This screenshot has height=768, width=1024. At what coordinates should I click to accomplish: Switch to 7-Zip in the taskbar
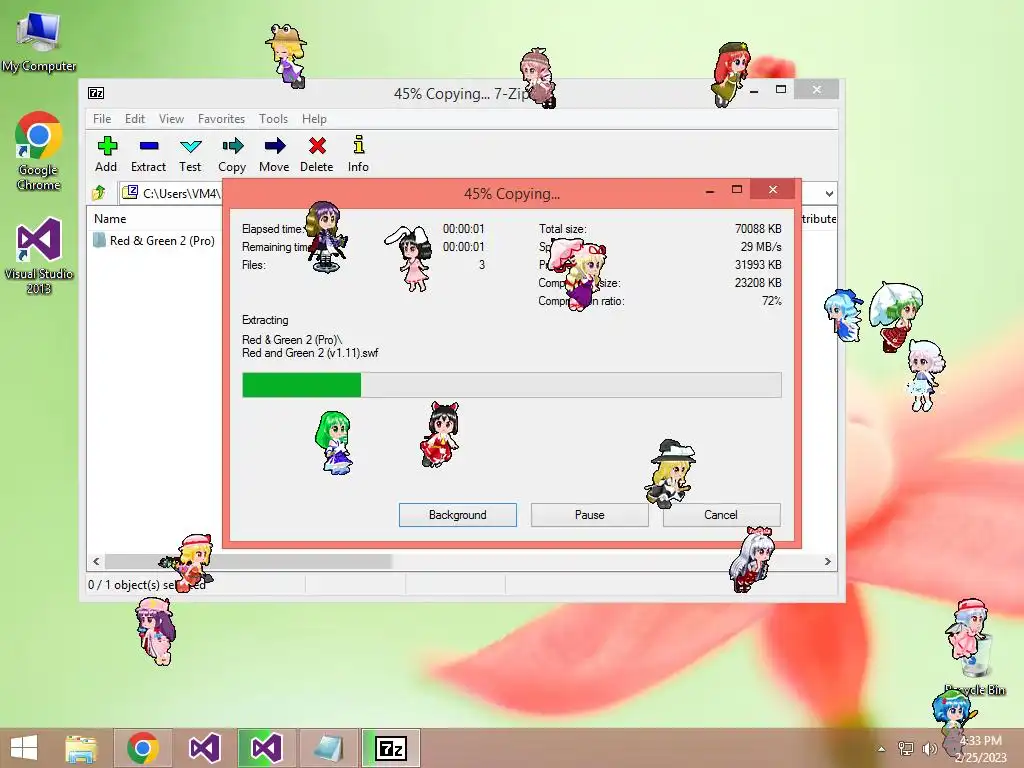pyautogui.click(x=391, y=748)
